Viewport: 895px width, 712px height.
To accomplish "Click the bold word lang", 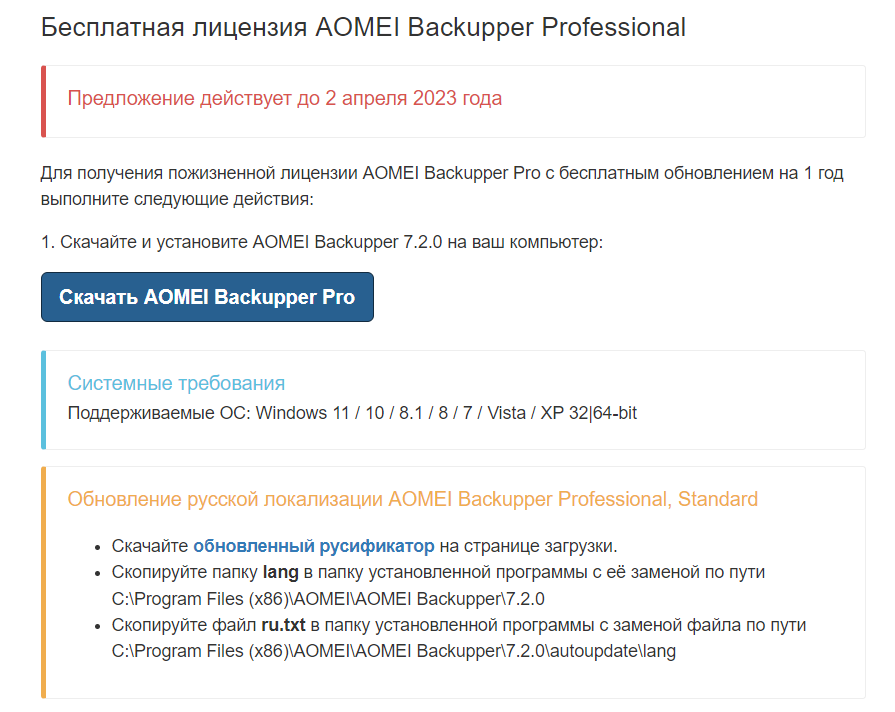I will click(280, 572).
